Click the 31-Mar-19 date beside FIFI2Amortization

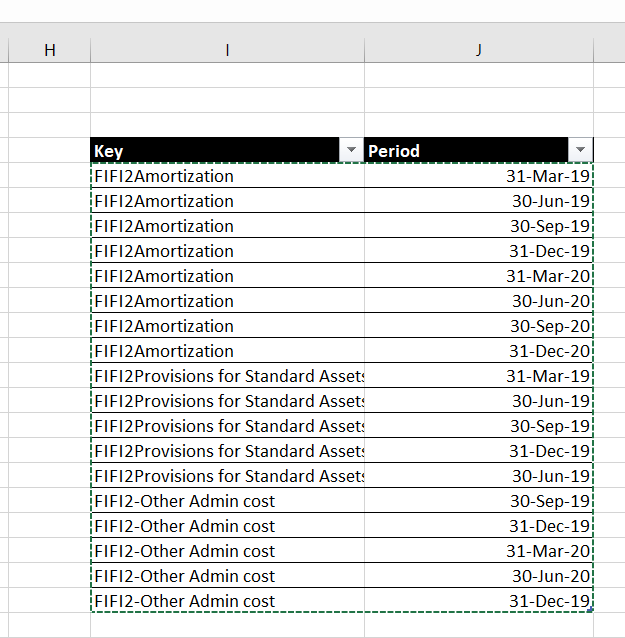(479, 176)
